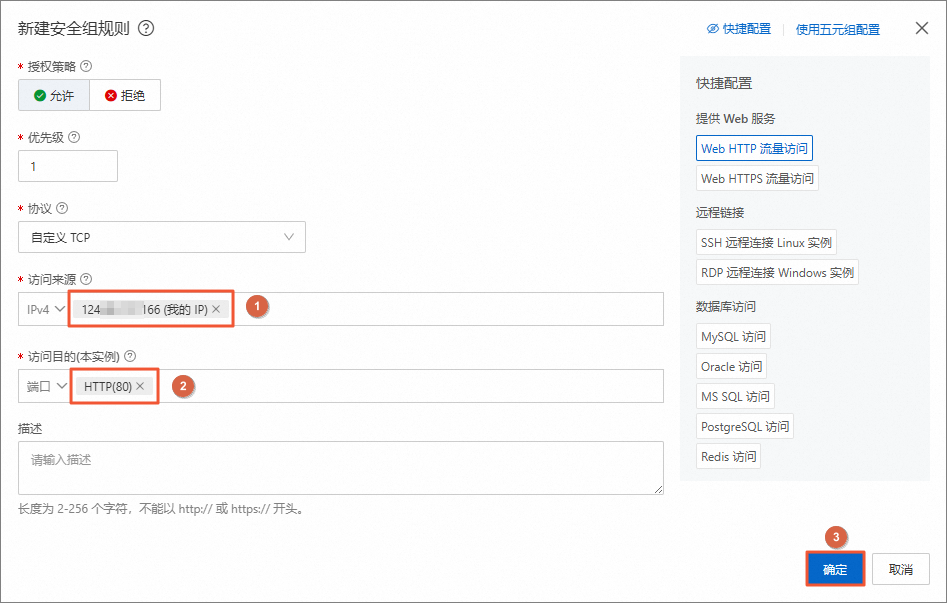Viewport: 947px width, 603px height.
Task: Choose Web HTTPS 流量访问 quick config
Action: [757, 178]
